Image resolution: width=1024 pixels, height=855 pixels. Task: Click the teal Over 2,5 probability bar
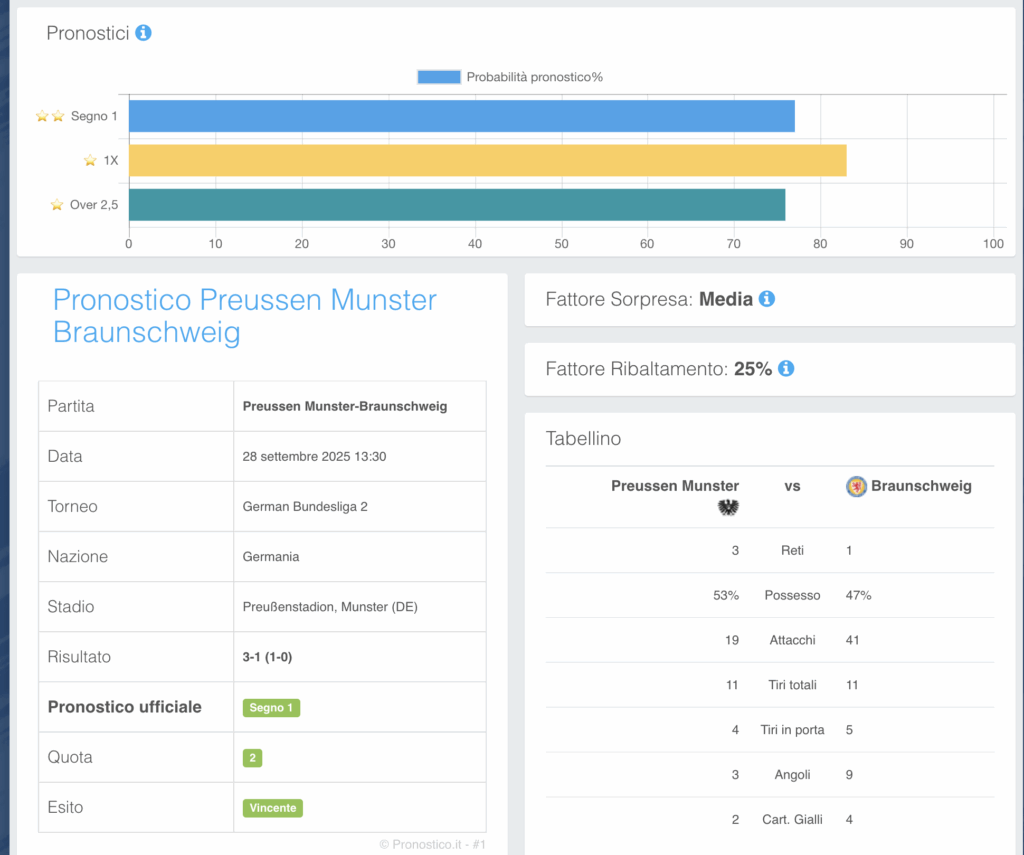[x=456, y=205]
